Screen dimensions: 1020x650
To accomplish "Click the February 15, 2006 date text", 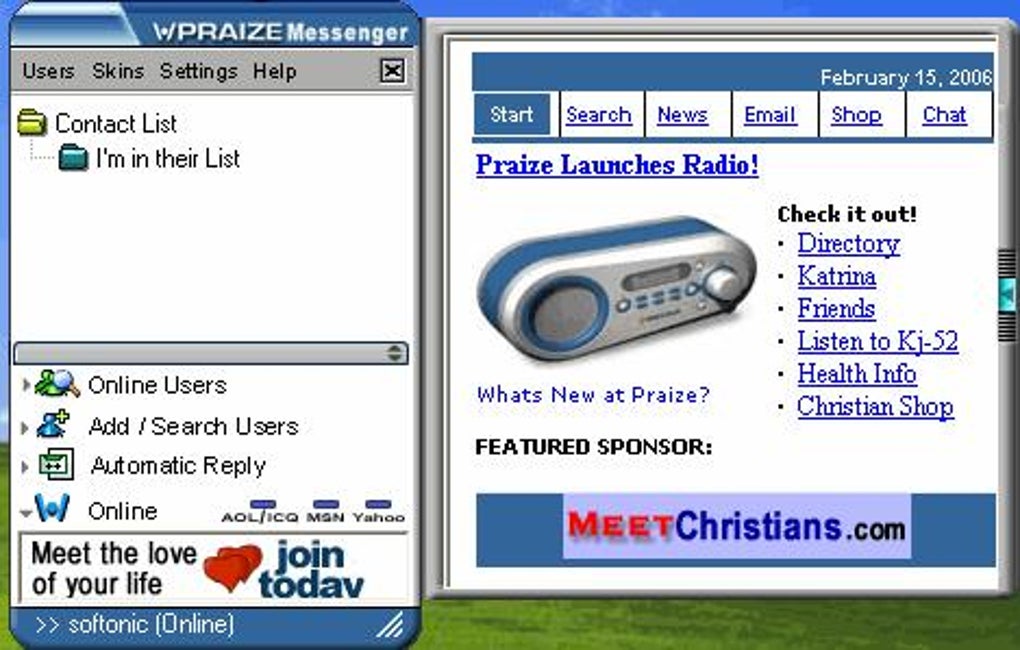I will 906,77.
